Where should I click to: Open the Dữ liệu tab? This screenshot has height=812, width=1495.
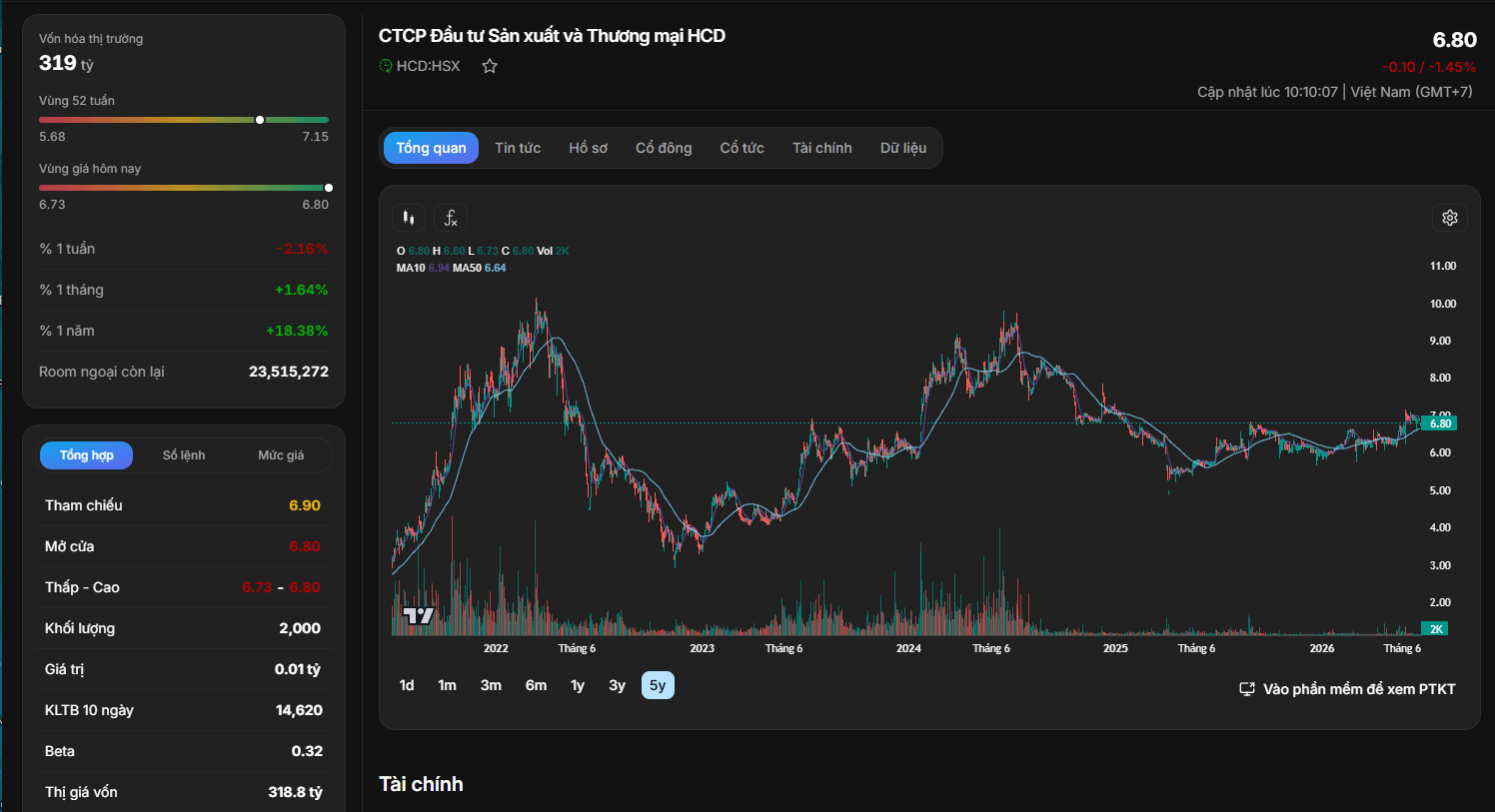[903, 148]
